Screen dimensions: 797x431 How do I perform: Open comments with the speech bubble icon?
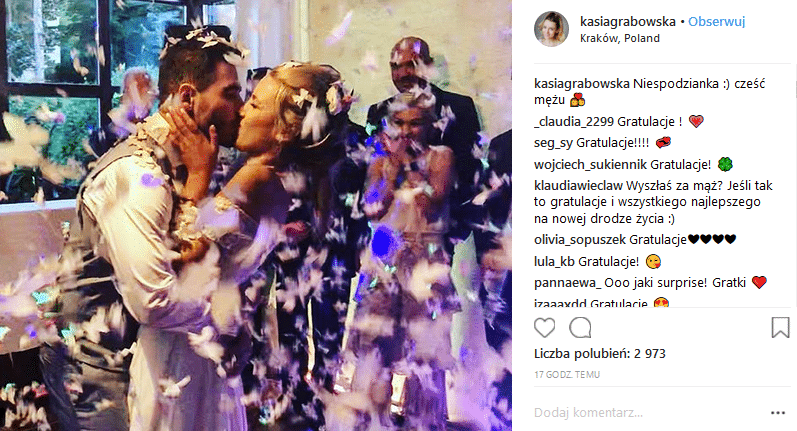580,328
